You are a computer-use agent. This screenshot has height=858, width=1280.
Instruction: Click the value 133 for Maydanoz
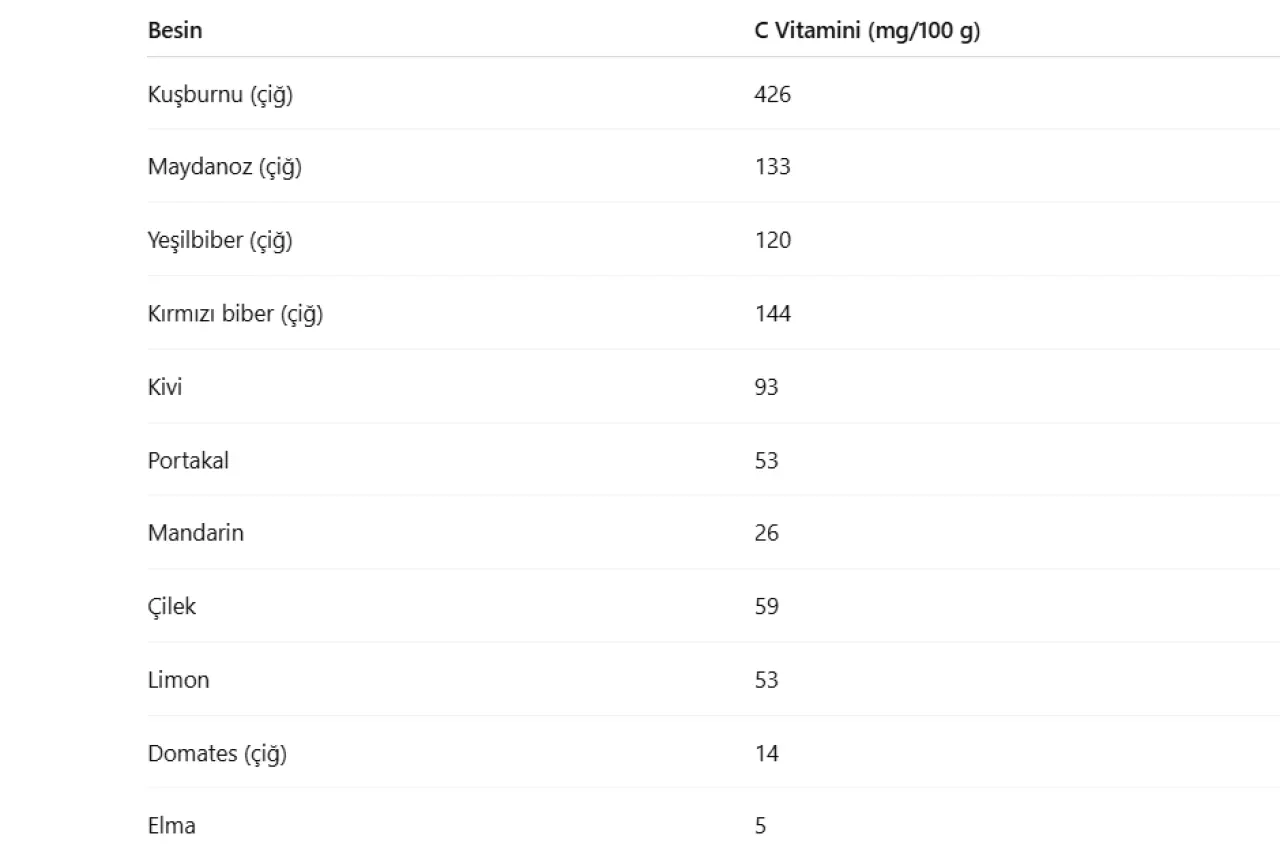tap(772, 167)
